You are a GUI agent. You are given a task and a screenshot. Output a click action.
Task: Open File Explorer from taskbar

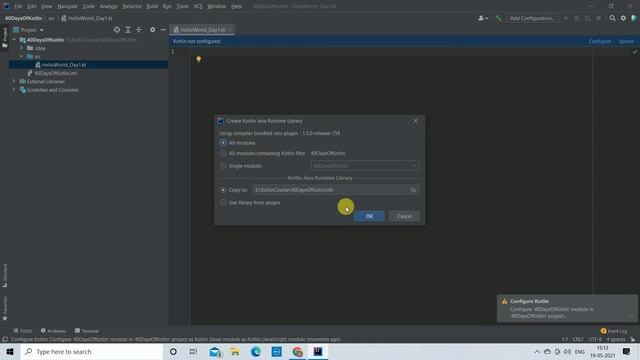(235, 351)
